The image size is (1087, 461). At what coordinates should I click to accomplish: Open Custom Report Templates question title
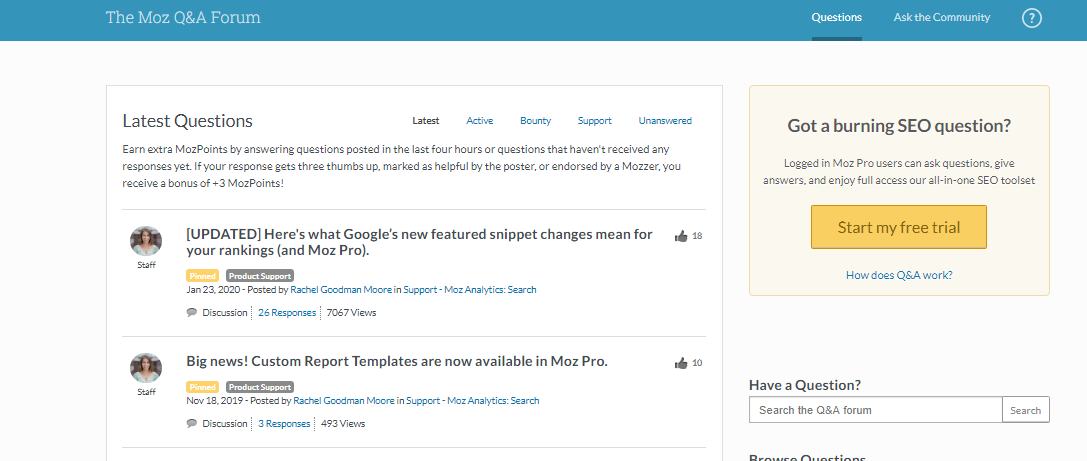click(x=397, y=361)
